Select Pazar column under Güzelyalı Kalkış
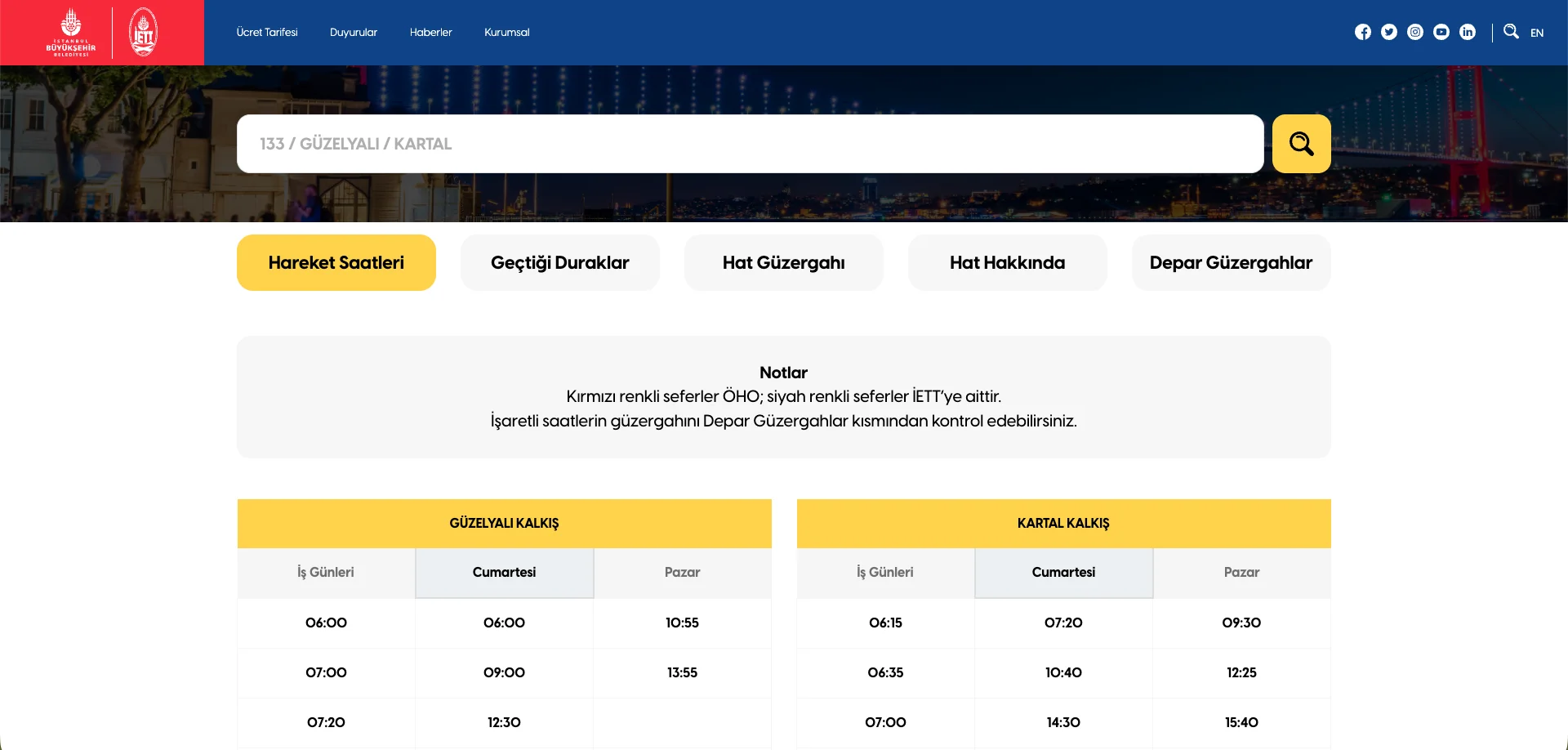This screenshot has width=1568, height=750. [682, 573]
